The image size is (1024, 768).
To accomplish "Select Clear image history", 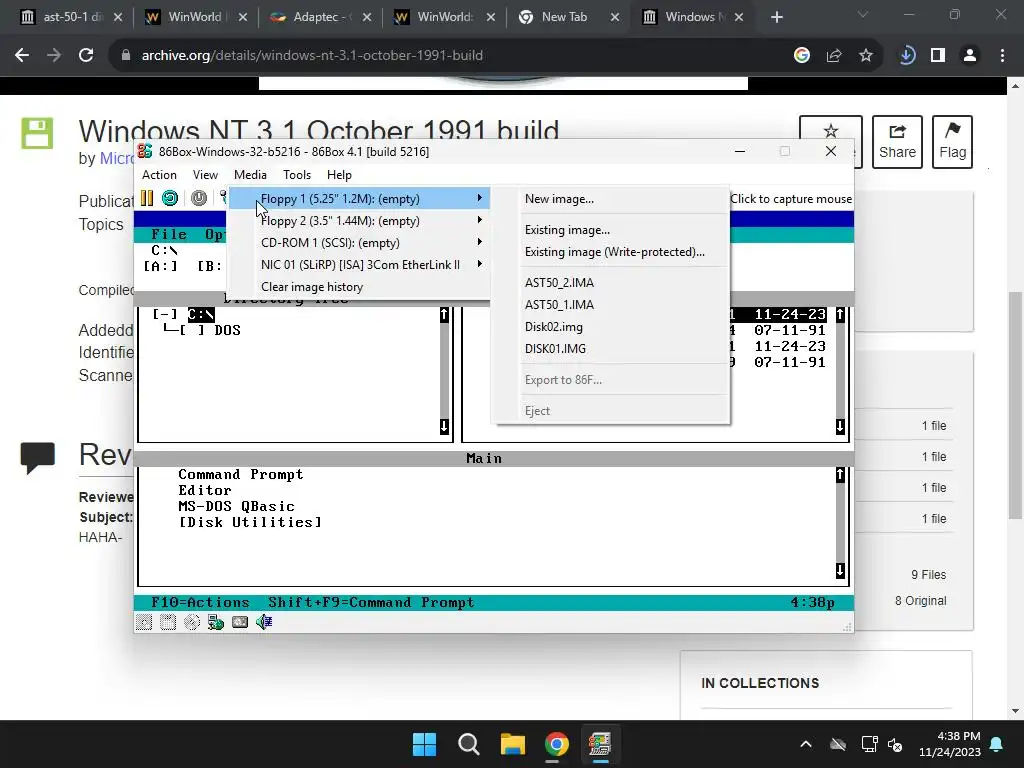I will (359, 287).
